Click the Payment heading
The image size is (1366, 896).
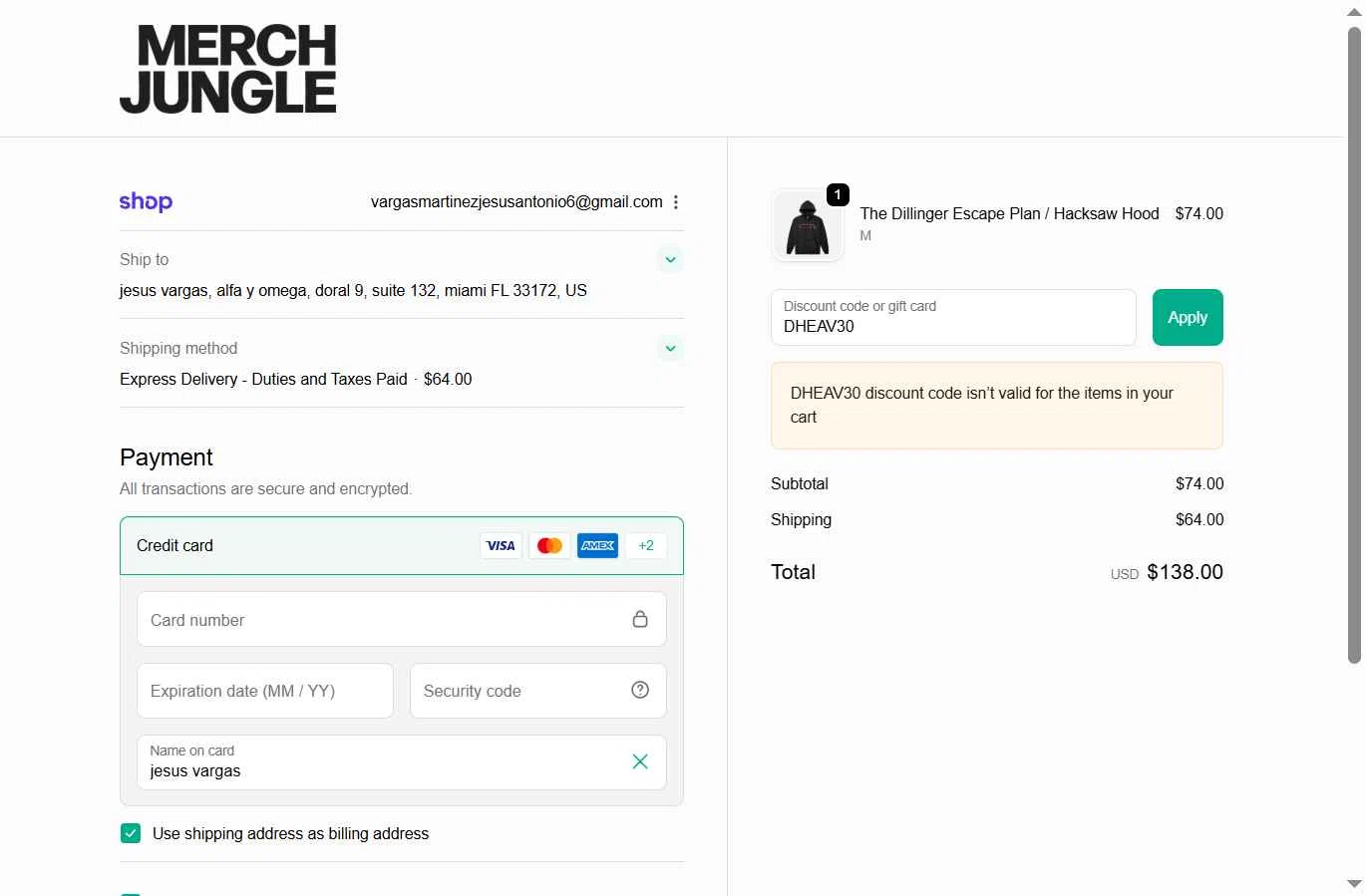167,457
